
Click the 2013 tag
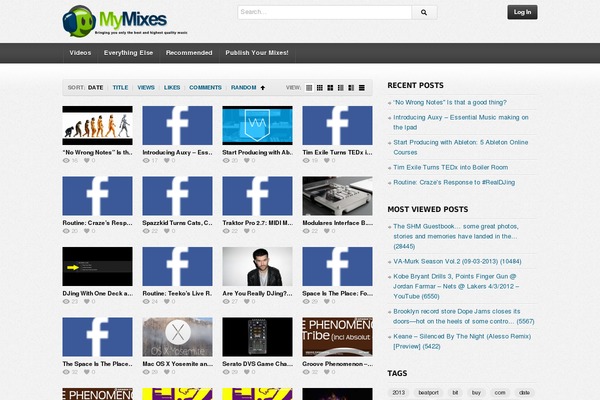[398, 393]
